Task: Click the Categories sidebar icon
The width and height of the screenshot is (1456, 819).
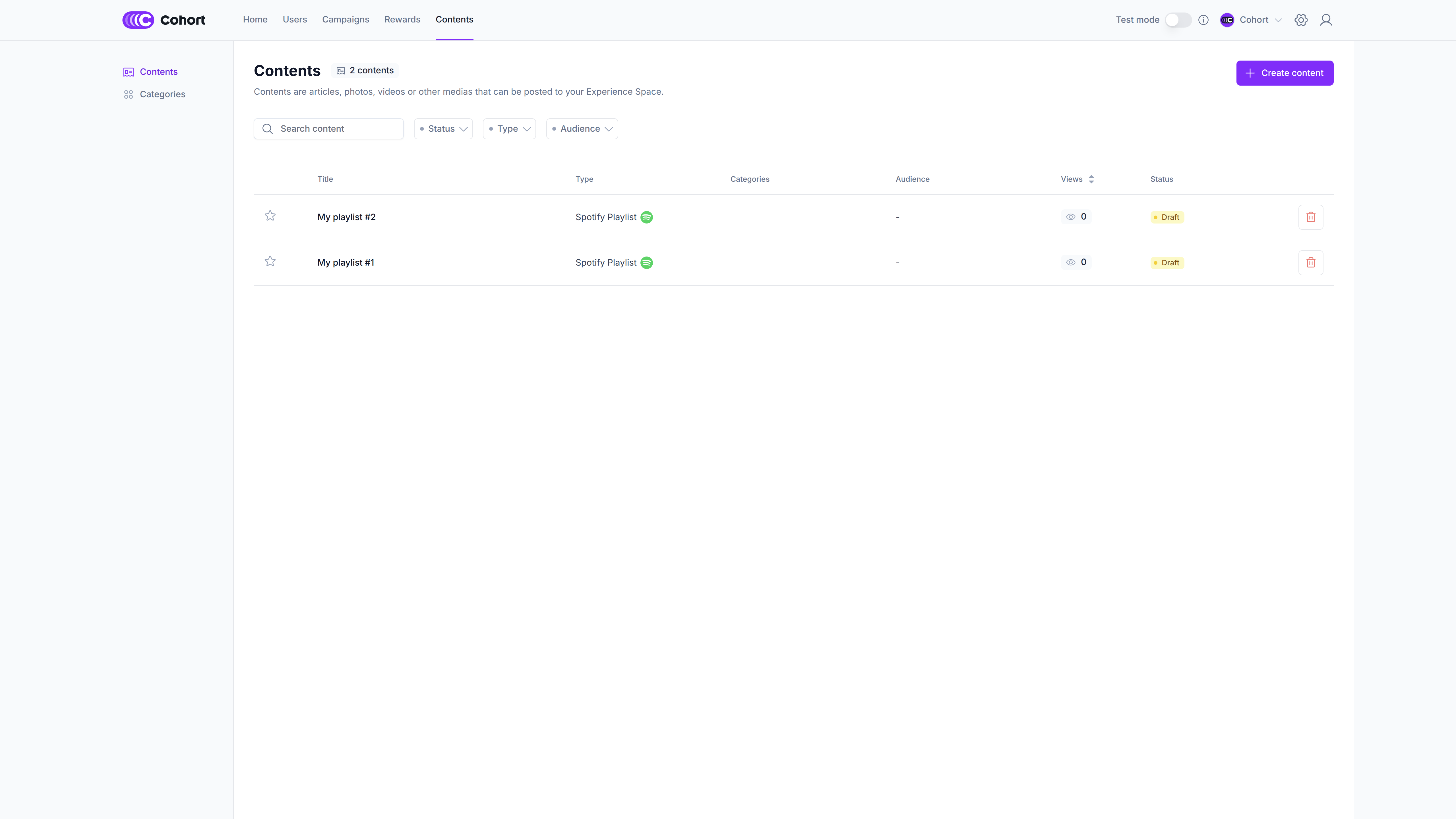Action: click(x=128, y=94)
